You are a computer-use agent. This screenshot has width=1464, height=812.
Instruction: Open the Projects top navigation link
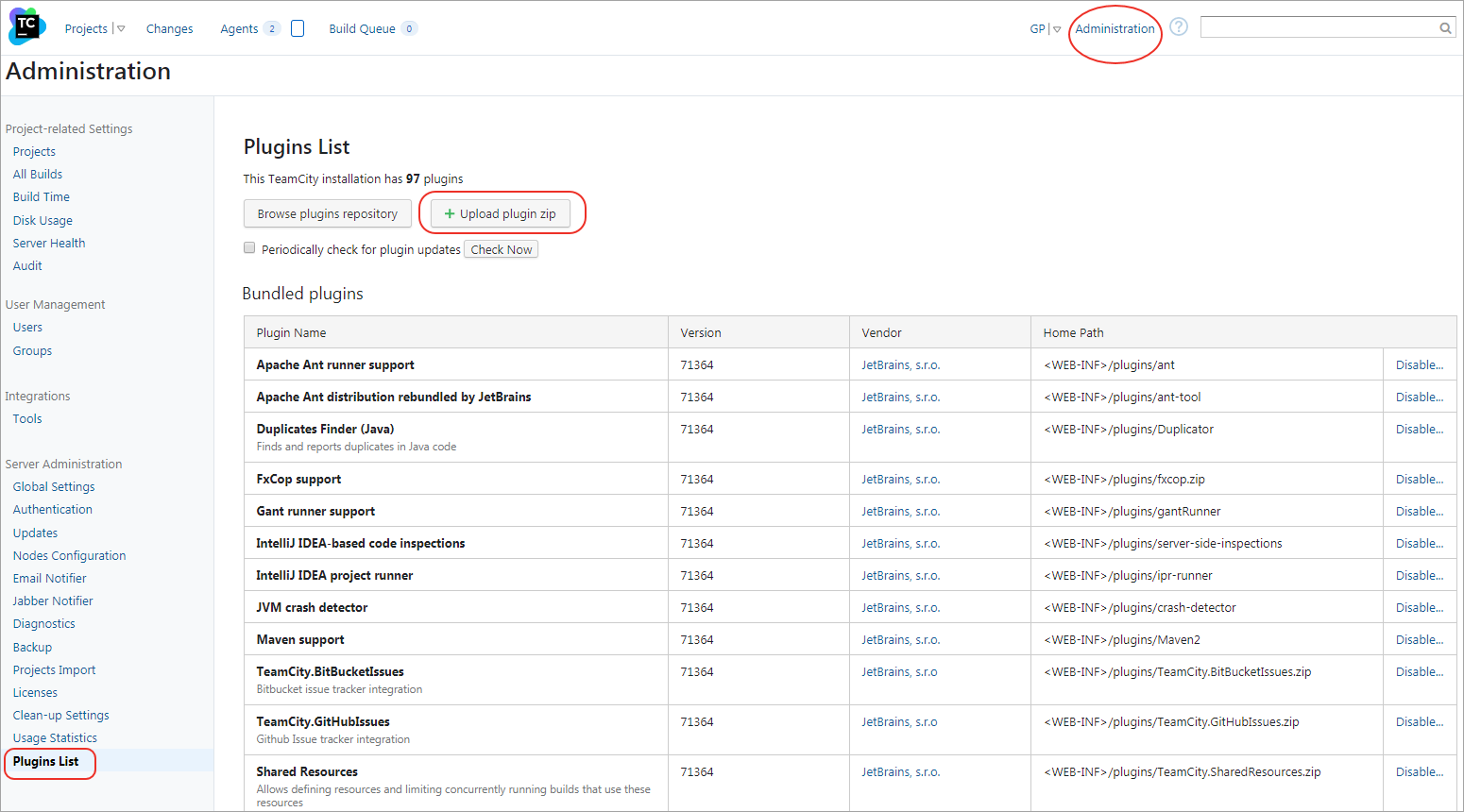[x=86, y=29]
